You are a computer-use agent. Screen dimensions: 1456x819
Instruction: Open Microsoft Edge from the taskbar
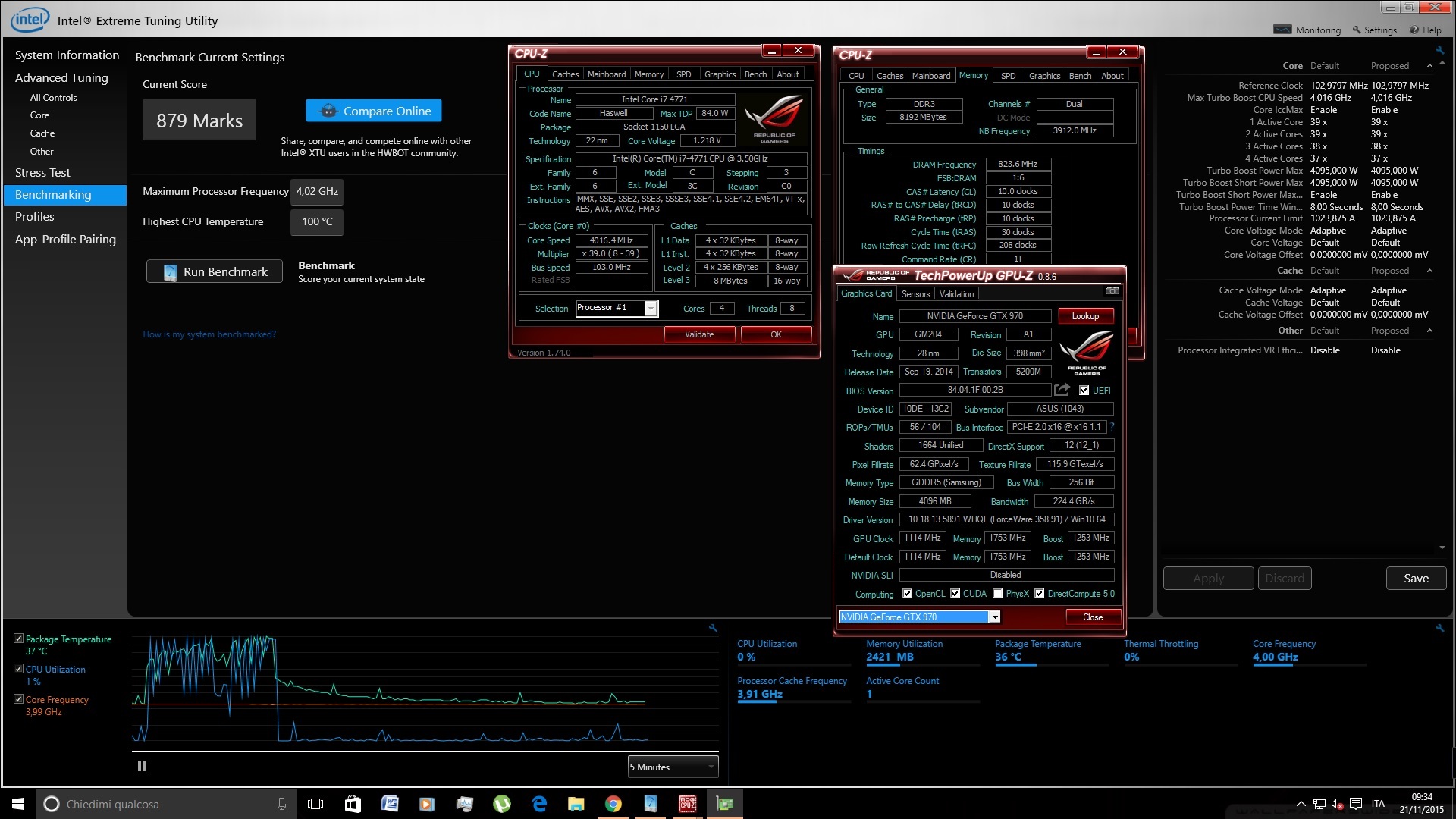tap(539, 804)
